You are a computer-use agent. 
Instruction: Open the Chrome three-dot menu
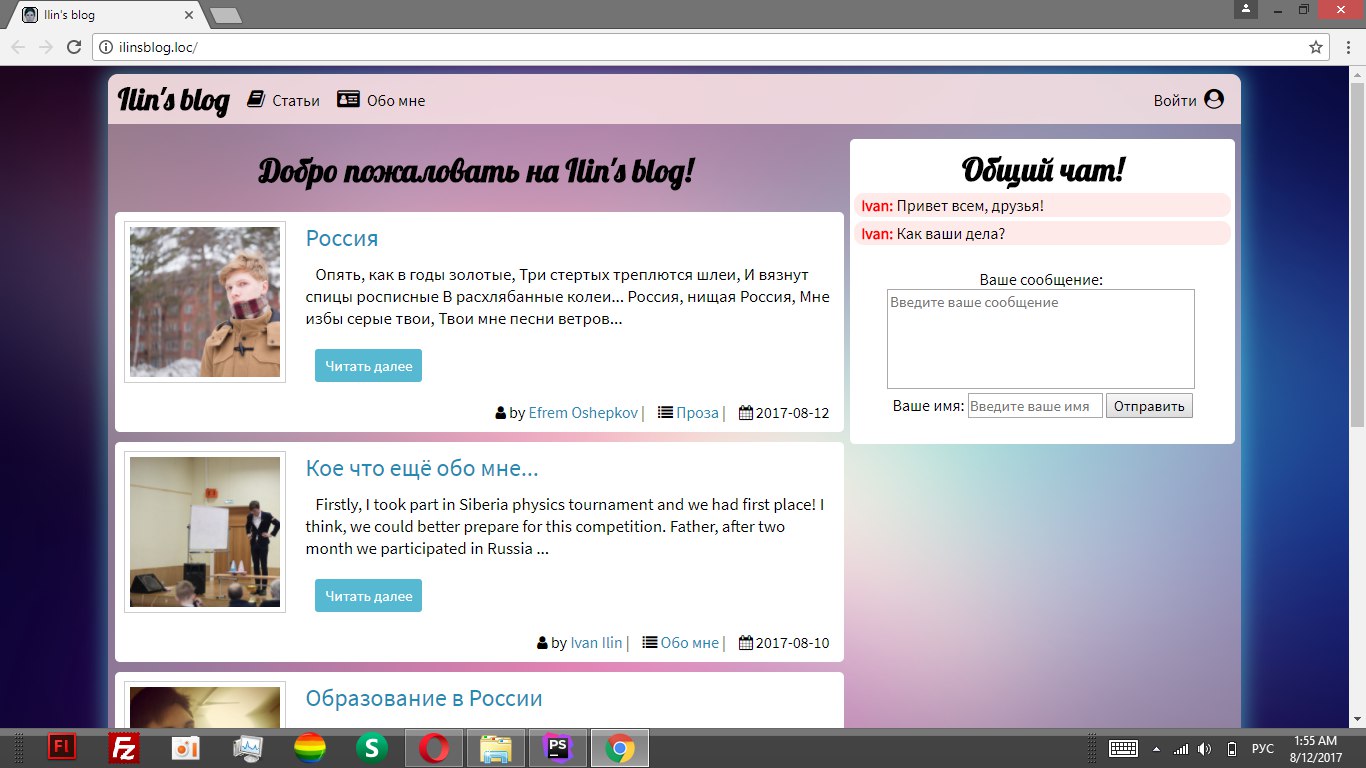coord(1346,47)
